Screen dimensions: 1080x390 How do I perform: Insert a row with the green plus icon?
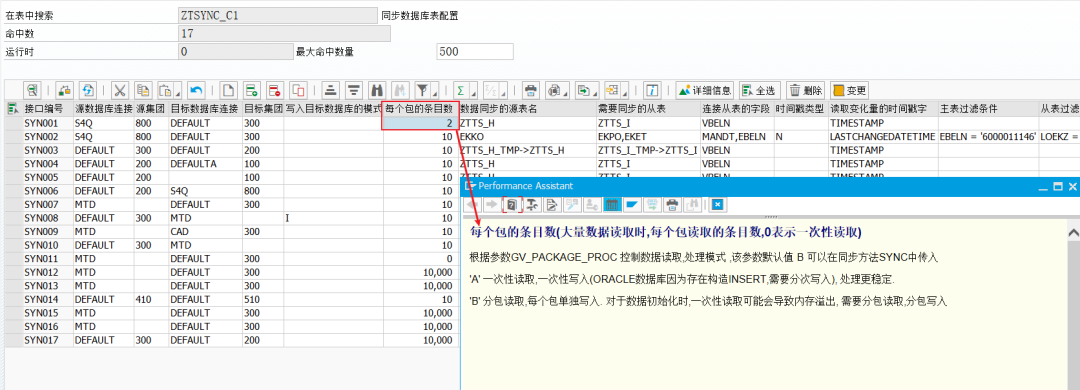click(252, 90)
